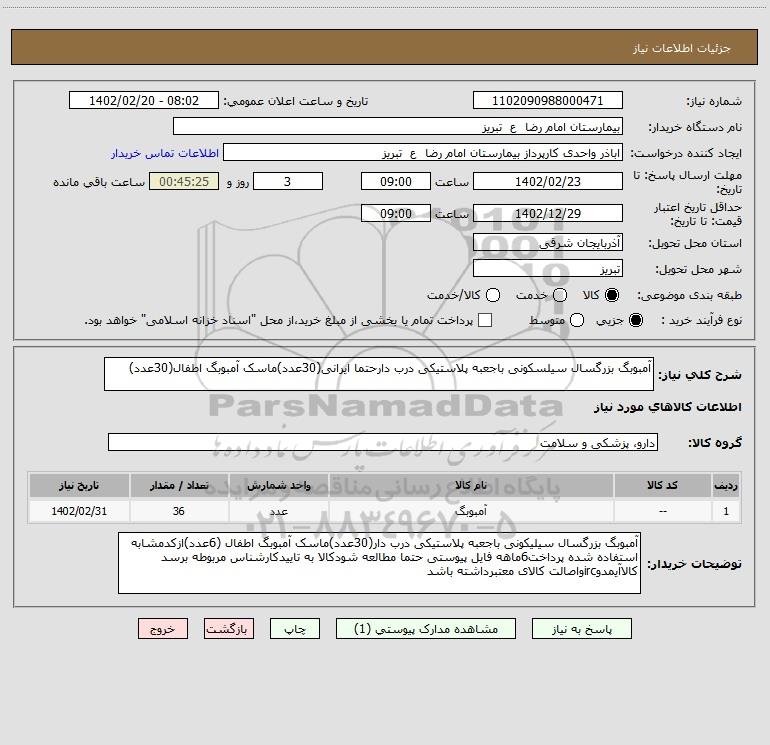
Task: Click the شماره نیاز number field
Action: pyautogui.click(x=548, y=101)
